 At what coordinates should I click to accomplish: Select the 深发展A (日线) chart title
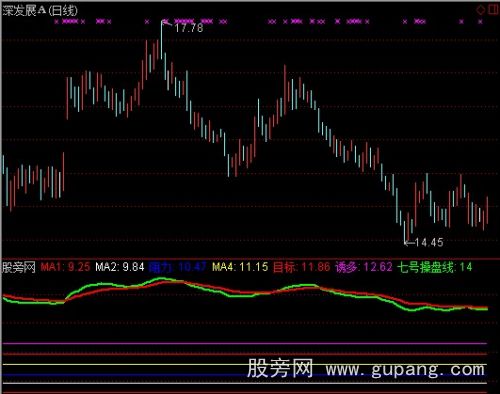click(40, 11)
